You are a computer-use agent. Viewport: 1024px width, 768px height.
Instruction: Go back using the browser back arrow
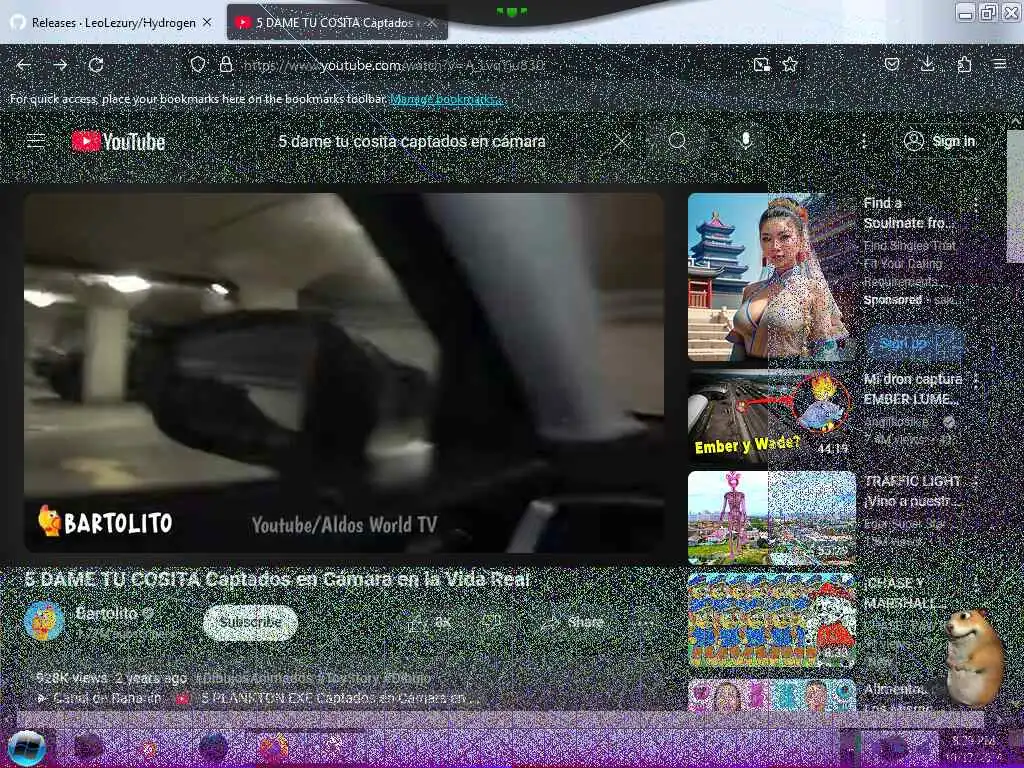[x=24, y=65]
